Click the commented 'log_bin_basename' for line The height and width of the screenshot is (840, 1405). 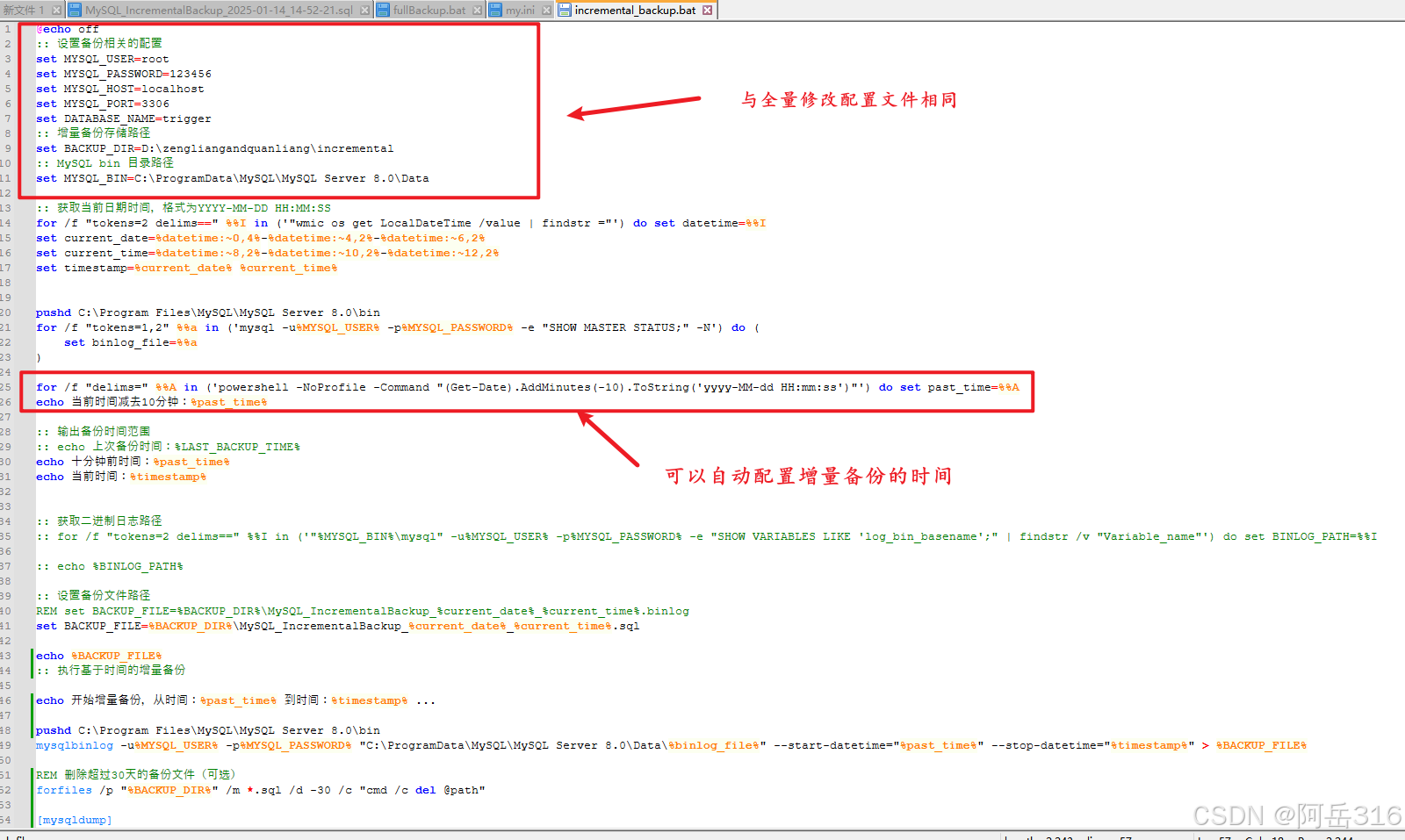pyautogui.click(x=707, y=536)
